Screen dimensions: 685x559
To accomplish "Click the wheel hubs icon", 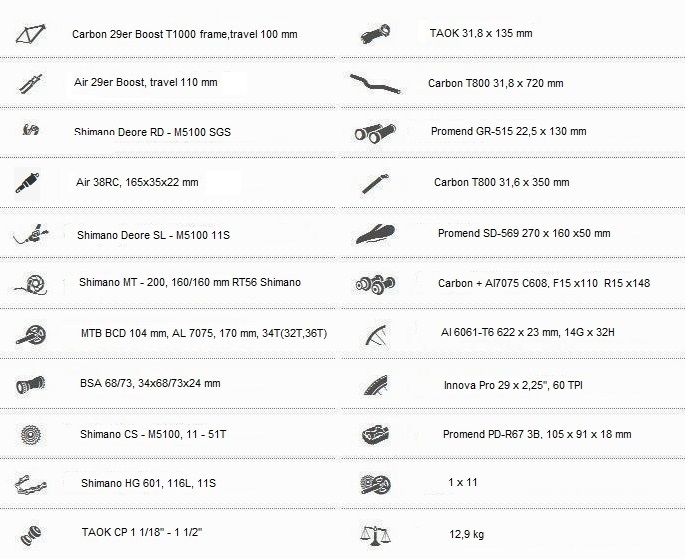I will coord(375,284).
